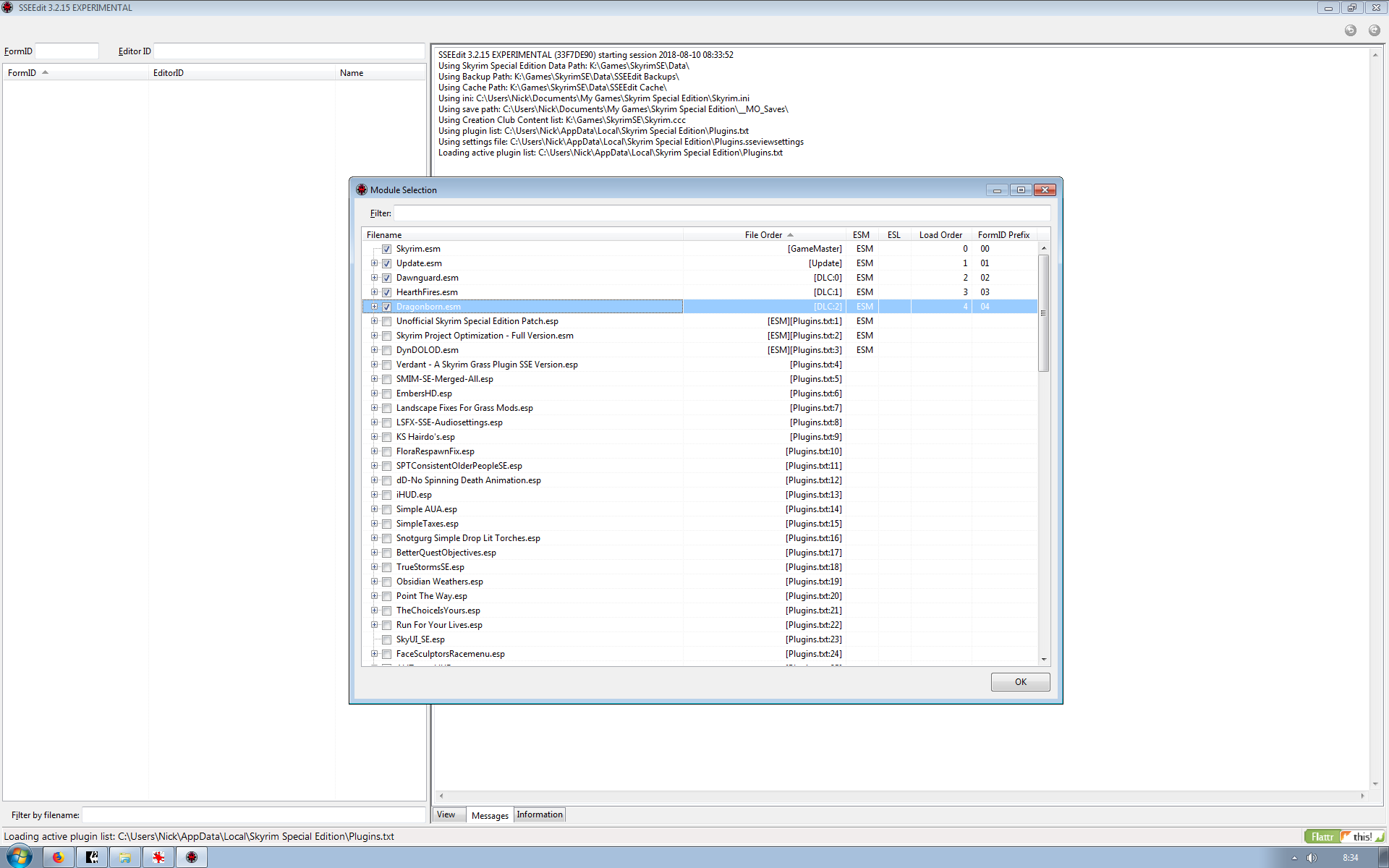
Task: Click the forward navigation arrow icon
Action: tap(1374, 30)
